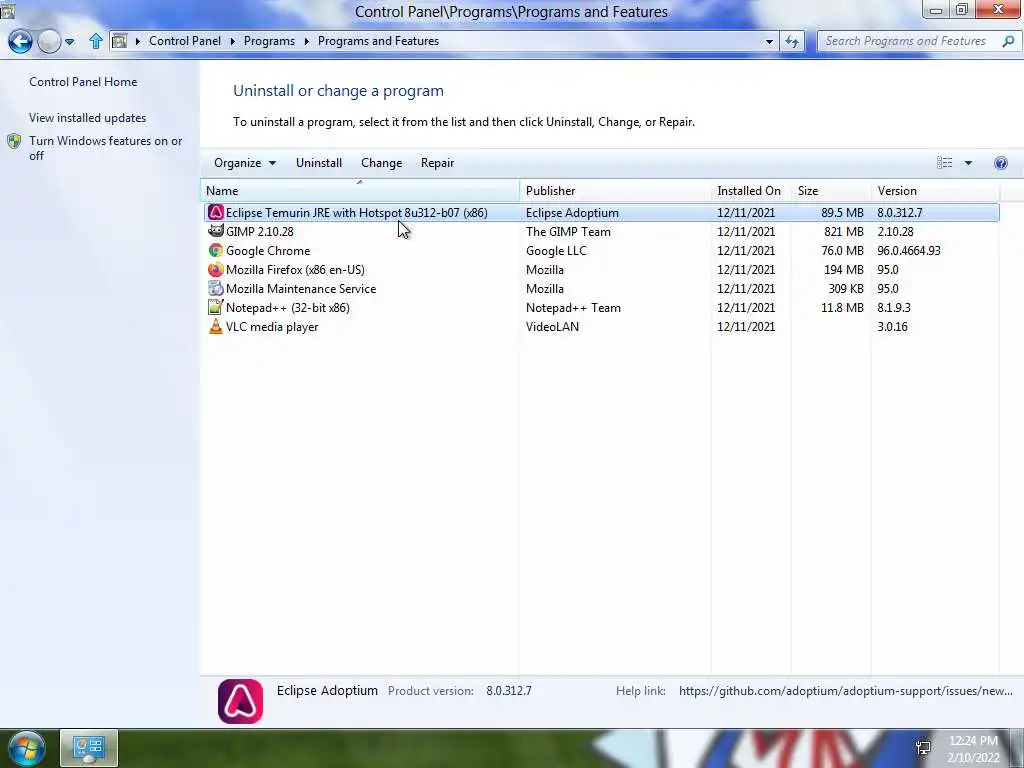Go back with the Back arrow button
The height and width of the screenshot is (768, 1024).
coord(20,42)
